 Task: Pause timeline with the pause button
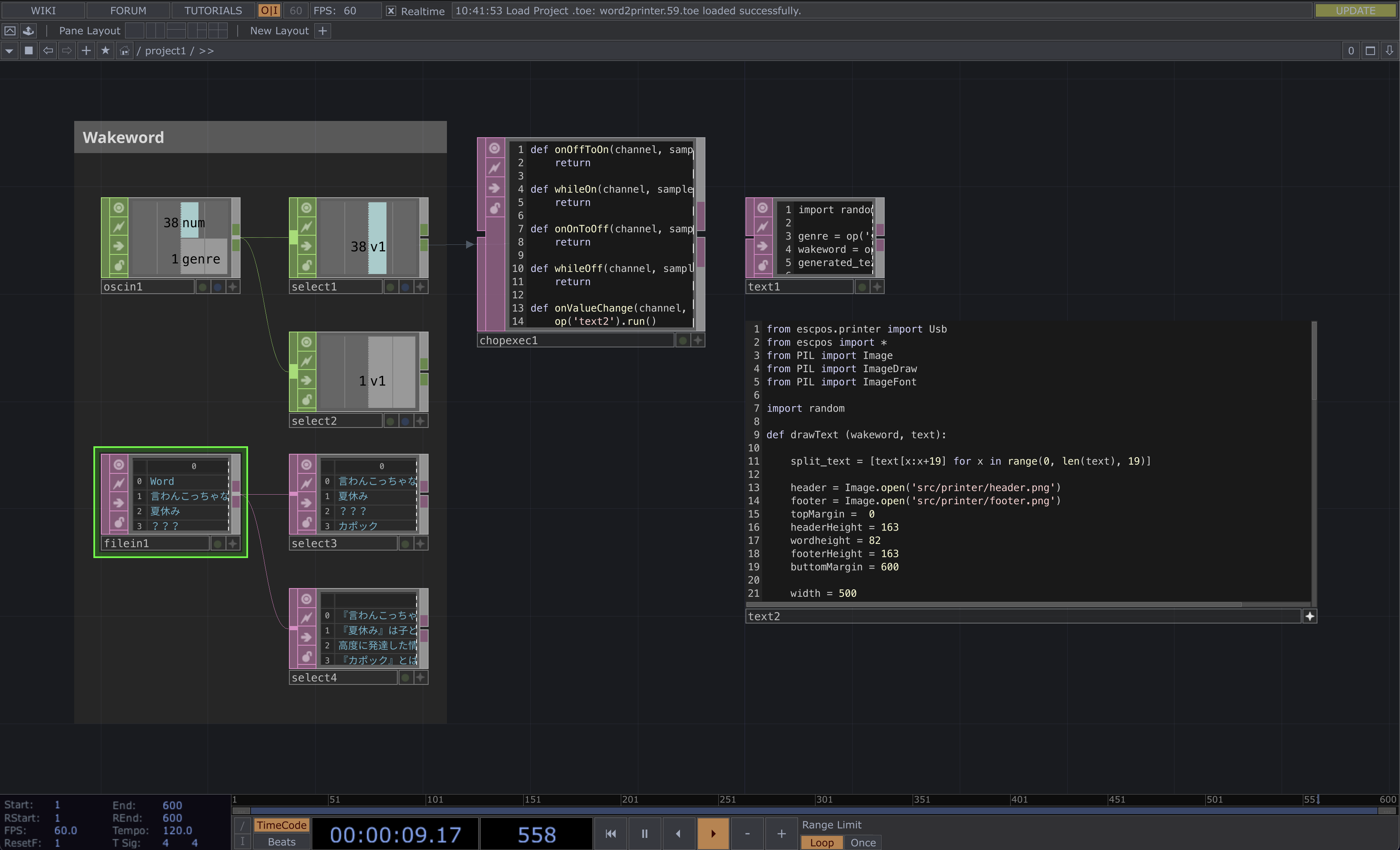[x=644, y=833]
